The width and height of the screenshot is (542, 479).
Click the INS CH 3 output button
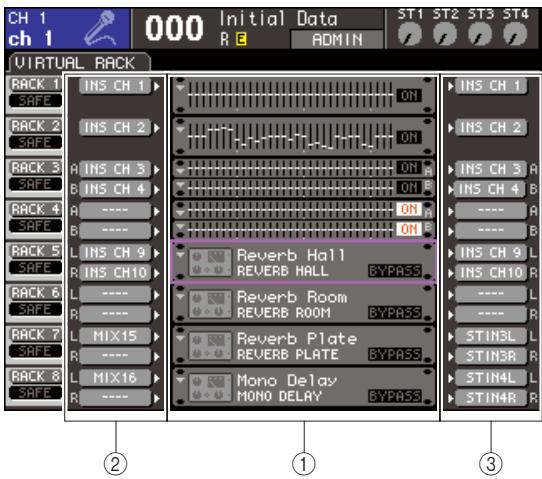coord(491,169)
